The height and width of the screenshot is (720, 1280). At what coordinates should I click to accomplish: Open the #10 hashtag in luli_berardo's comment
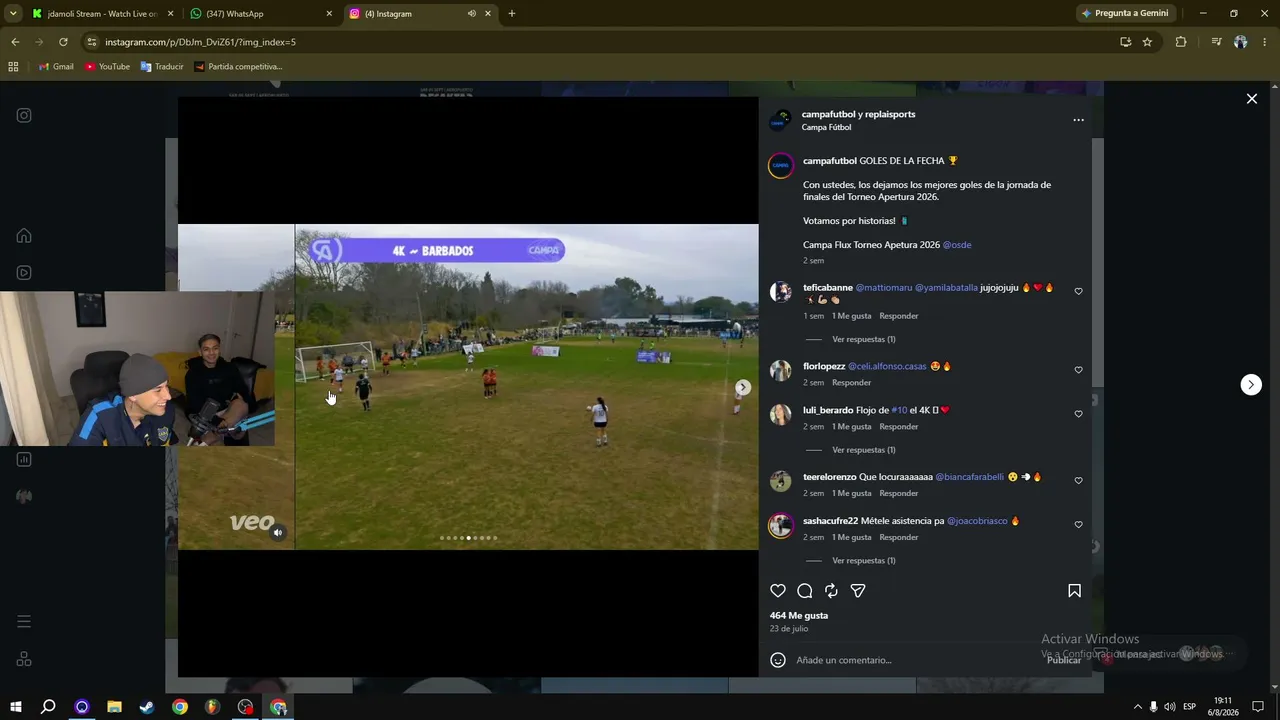click(899, 410)
